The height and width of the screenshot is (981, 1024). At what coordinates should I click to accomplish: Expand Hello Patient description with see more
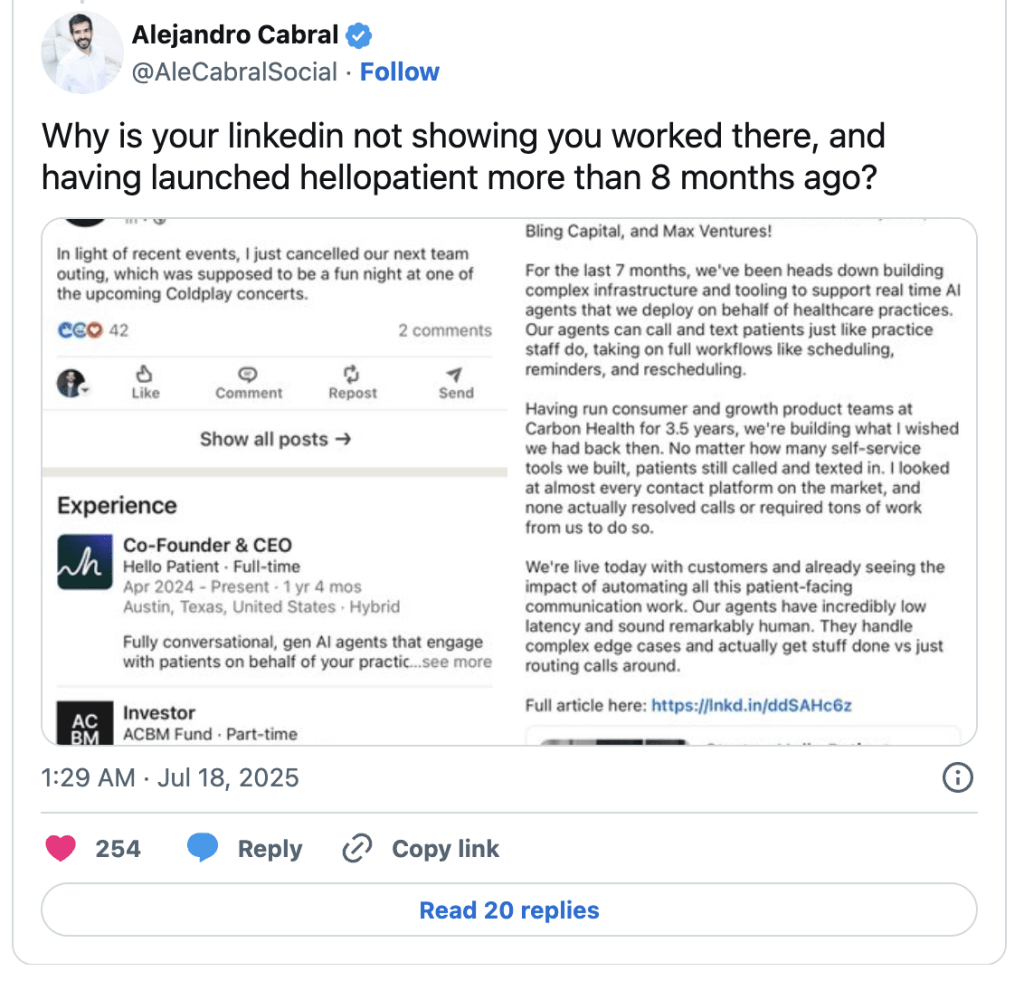(456, 662)
